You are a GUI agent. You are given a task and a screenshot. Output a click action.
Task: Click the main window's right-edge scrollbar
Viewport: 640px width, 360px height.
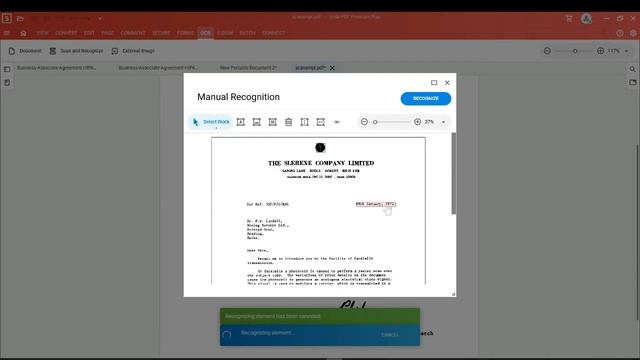638,232
